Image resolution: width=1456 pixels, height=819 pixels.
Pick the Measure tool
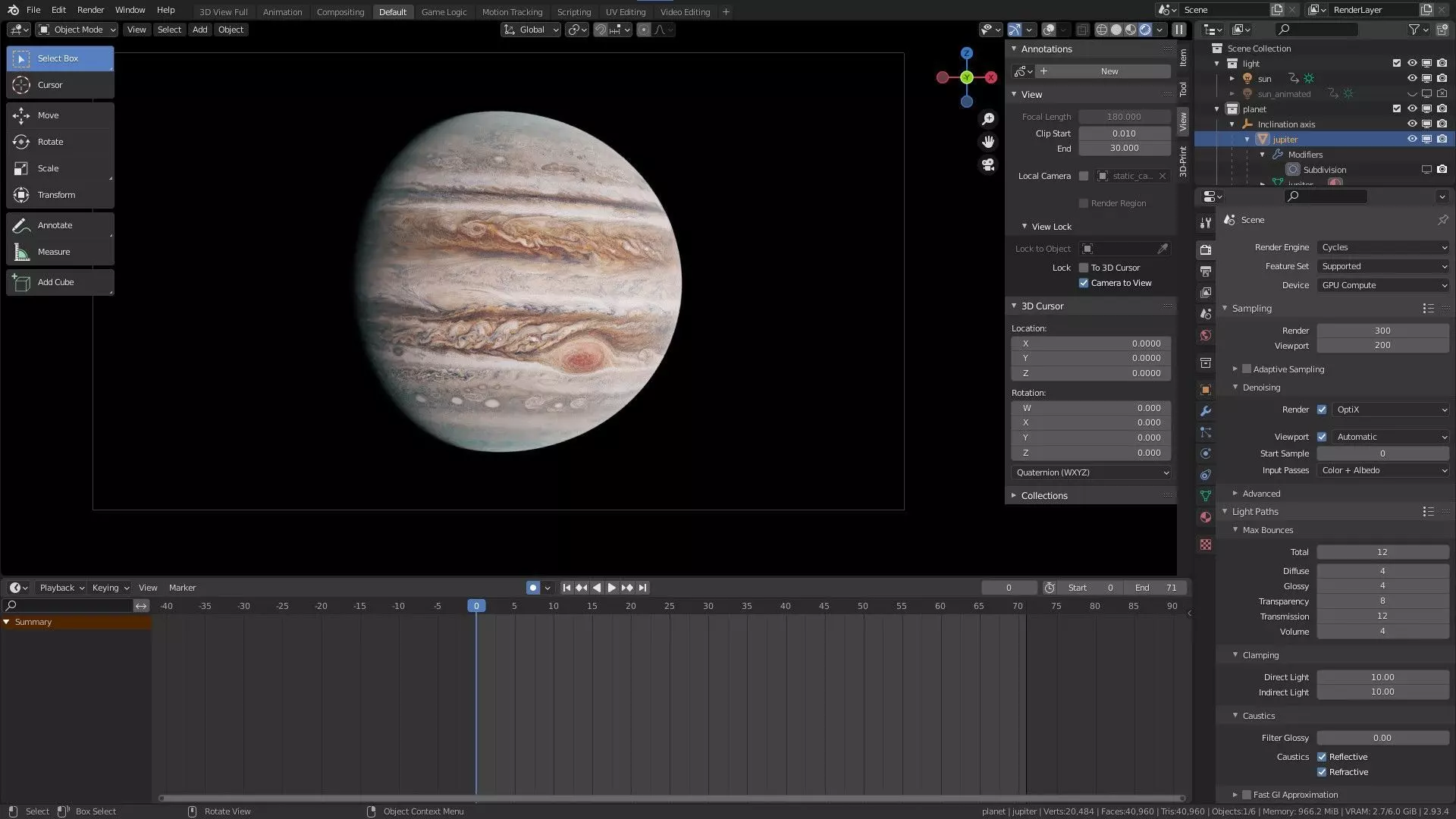[x=60, y=252]
